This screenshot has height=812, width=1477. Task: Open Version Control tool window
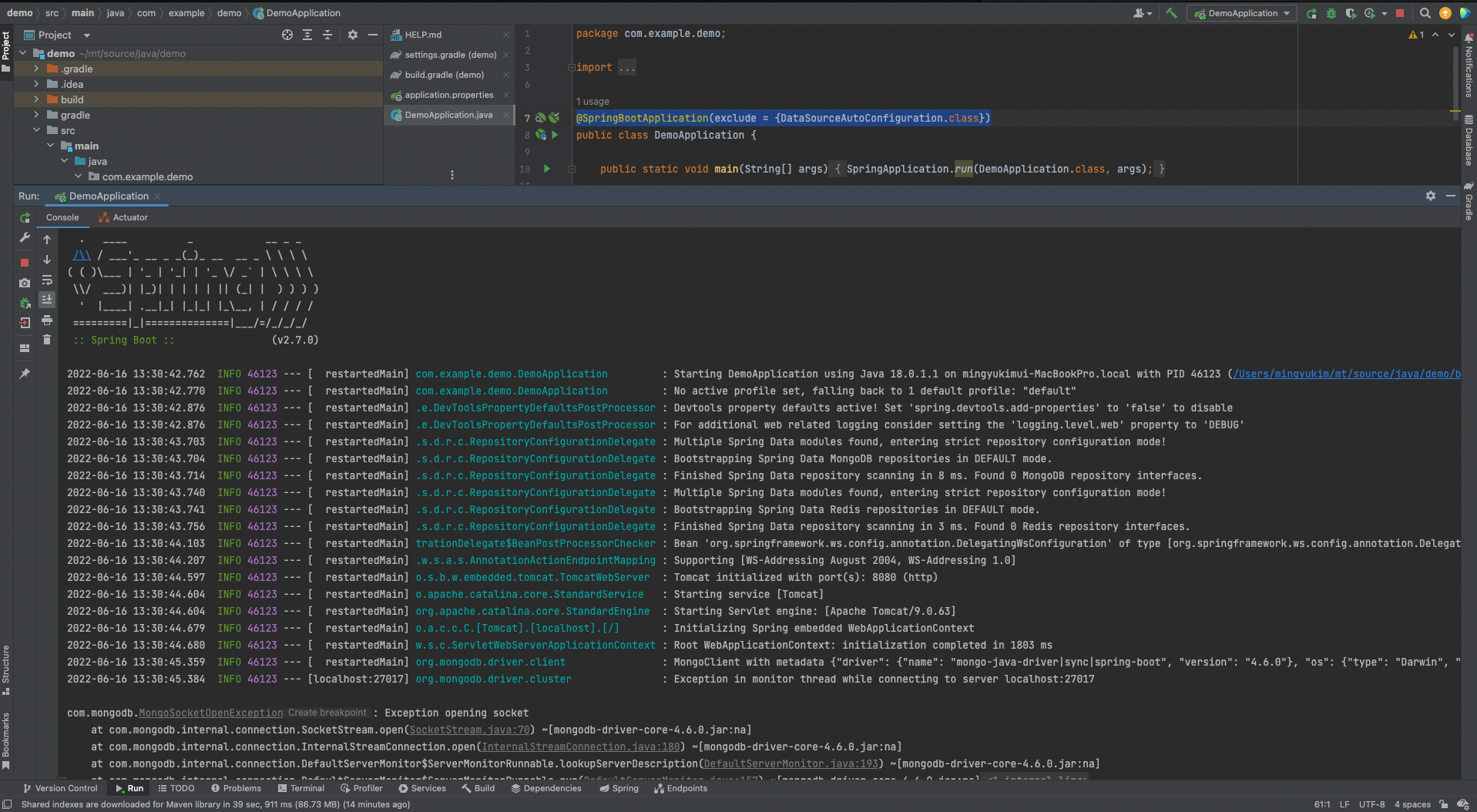[x=60, y=788]
